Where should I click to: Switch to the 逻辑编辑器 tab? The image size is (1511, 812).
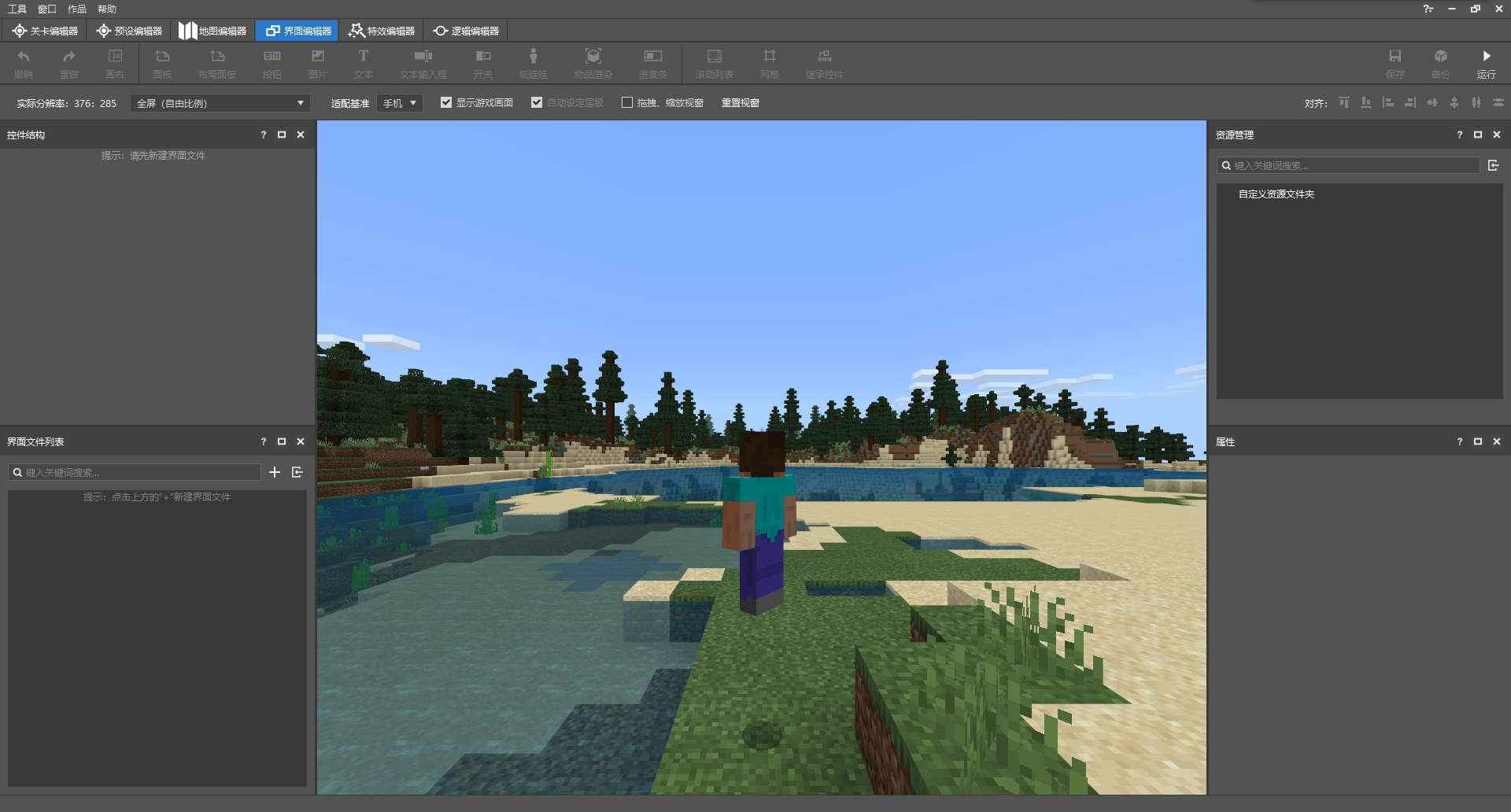coord(466,31)
